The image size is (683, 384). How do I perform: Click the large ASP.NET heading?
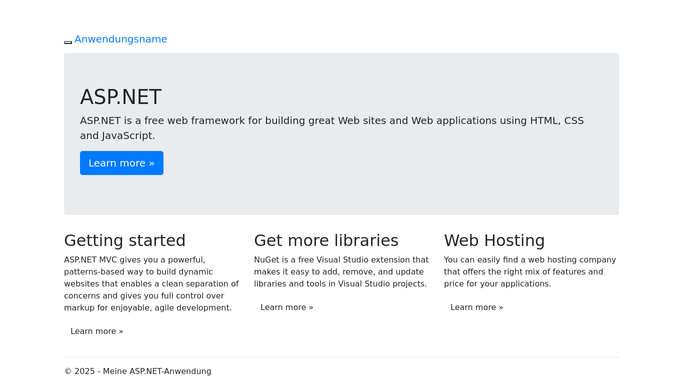coord(121,97)
